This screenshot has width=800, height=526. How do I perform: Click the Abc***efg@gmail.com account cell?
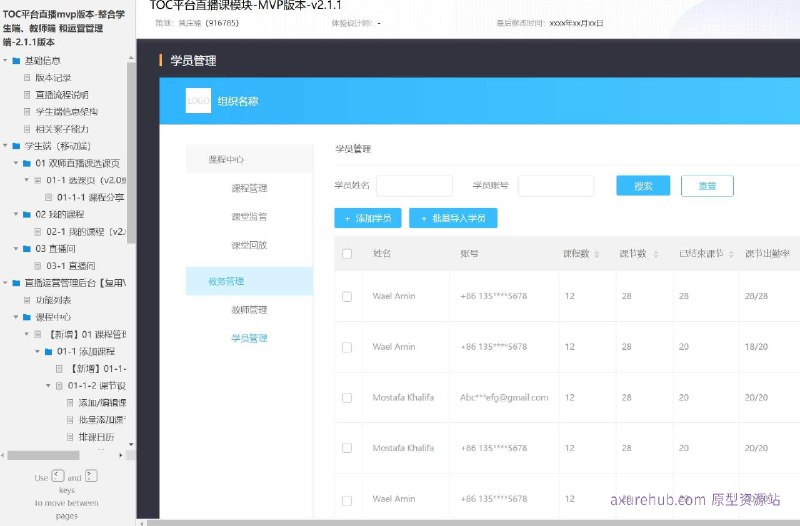(504, 397)
